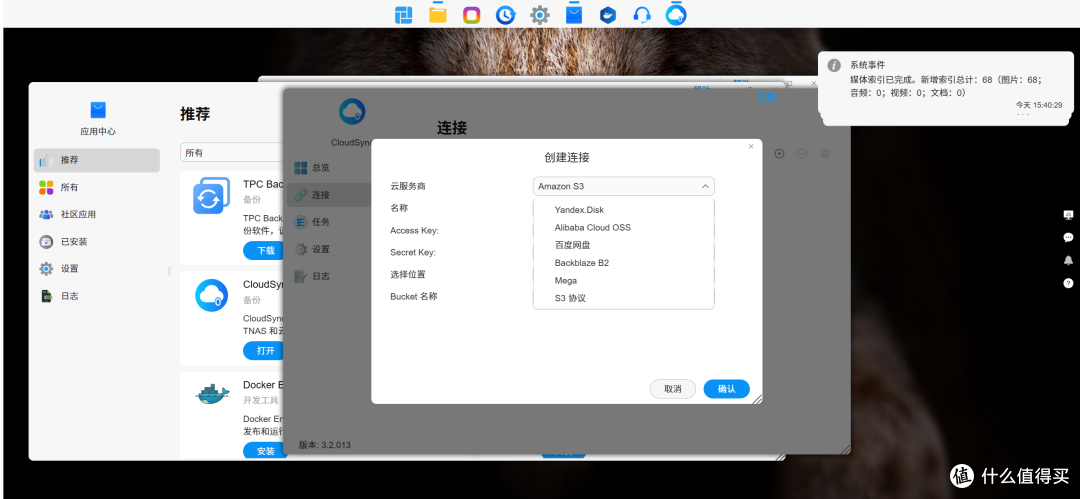The width and height of the screenshot is (1080, 499).
Task: Click the 连接 heading in CloudSync window
Action: pos(452,128)
